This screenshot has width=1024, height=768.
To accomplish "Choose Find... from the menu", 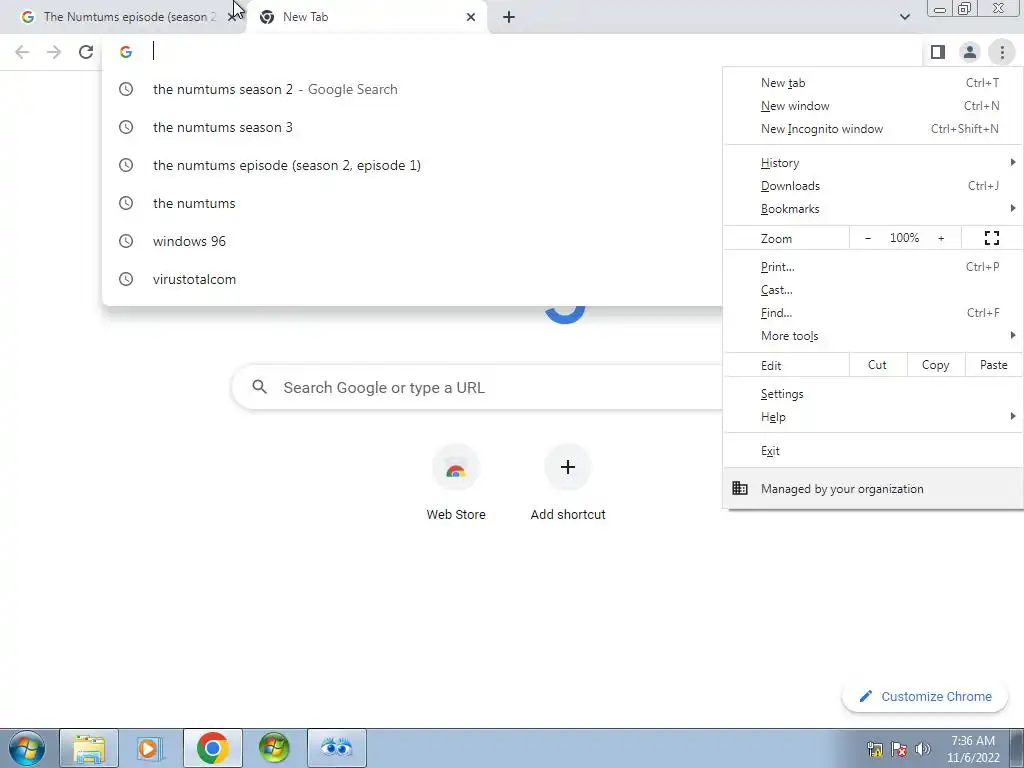I will pyautogui.click(x=872, y=313).
